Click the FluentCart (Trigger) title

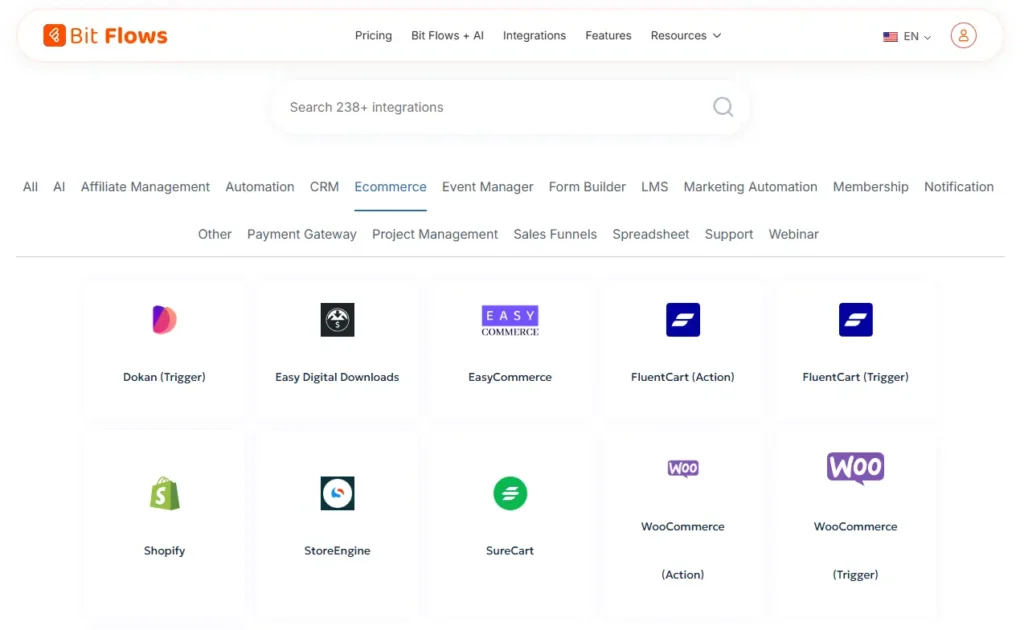point(856,377)
